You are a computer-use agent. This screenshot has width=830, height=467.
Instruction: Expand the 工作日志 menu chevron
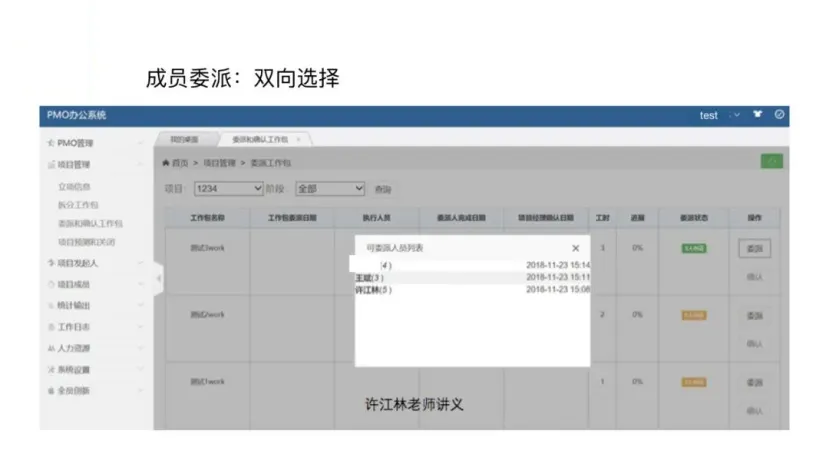click(140, 327)
